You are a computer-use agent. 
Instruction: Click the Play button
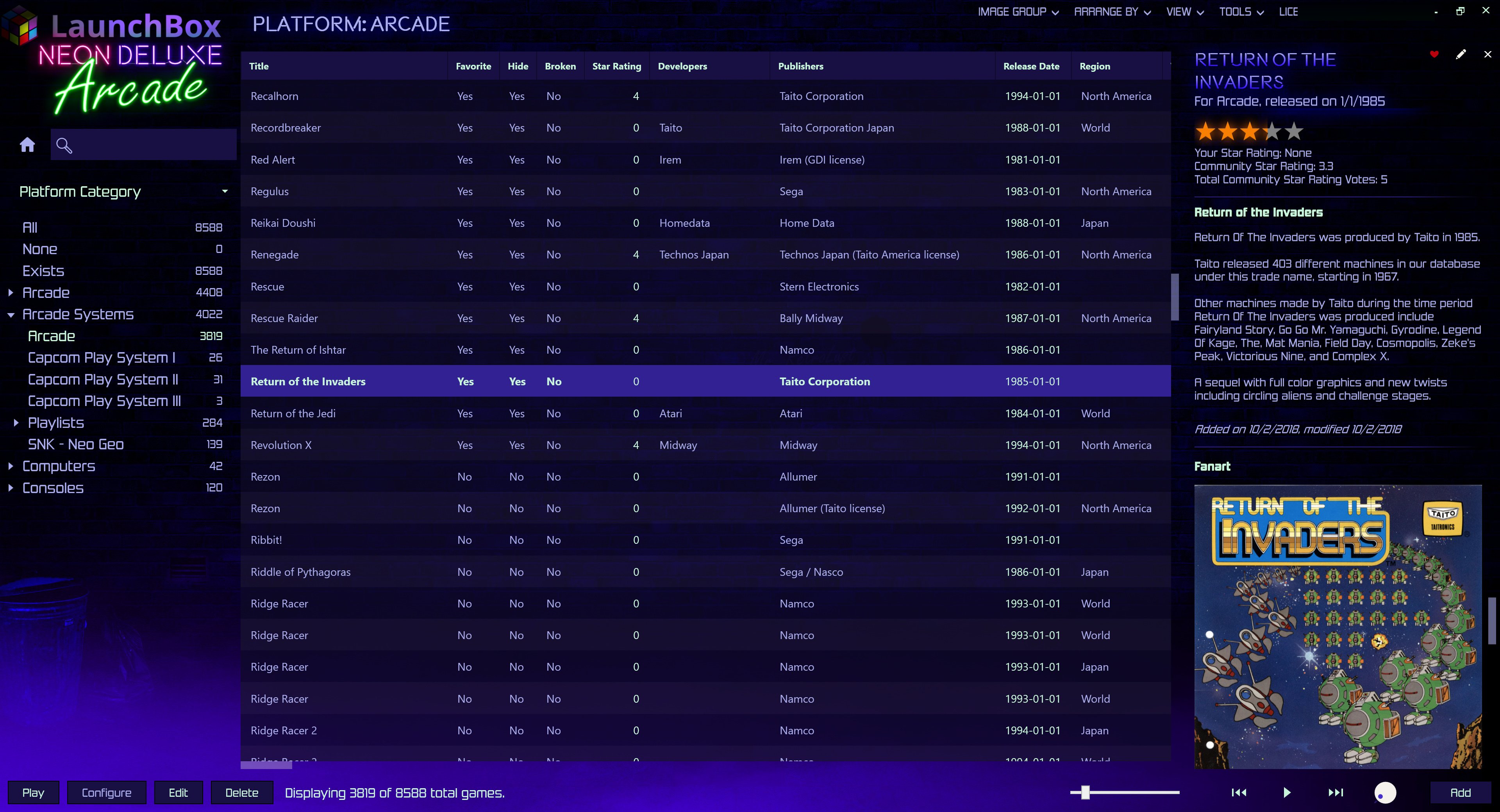[x=33, y=793]
